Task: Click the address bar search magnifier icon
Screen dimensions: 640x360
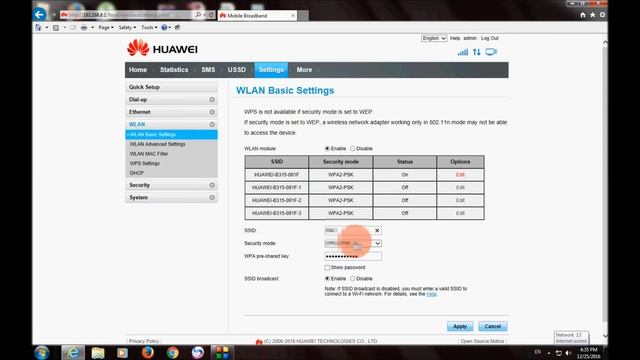Action: pos(198,15)
